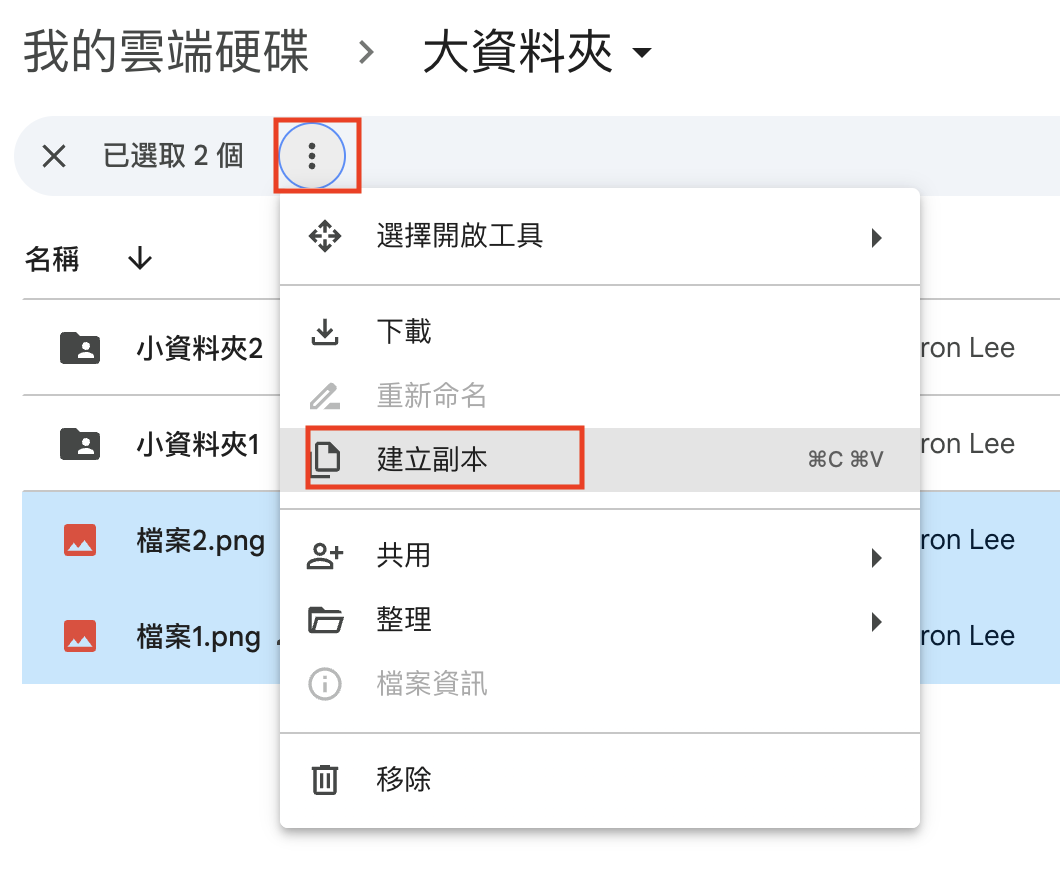Choose 下載 in the context menu
The width and height of the screenshot is (1060, 882).
[x=404, y=332]
